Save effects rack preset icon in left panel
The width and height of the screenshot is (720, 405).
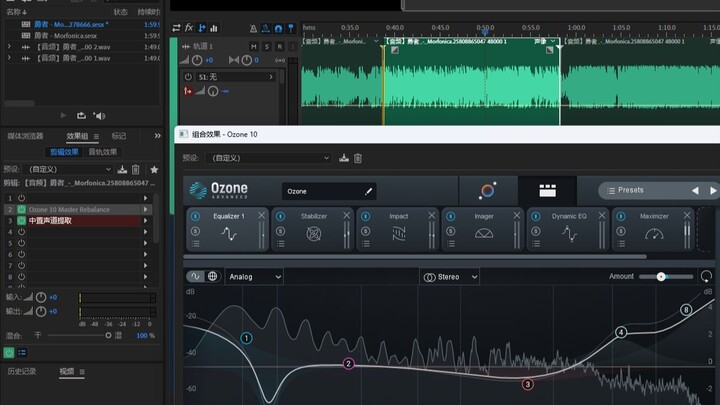pyautogui.click(x=122, y=169)
